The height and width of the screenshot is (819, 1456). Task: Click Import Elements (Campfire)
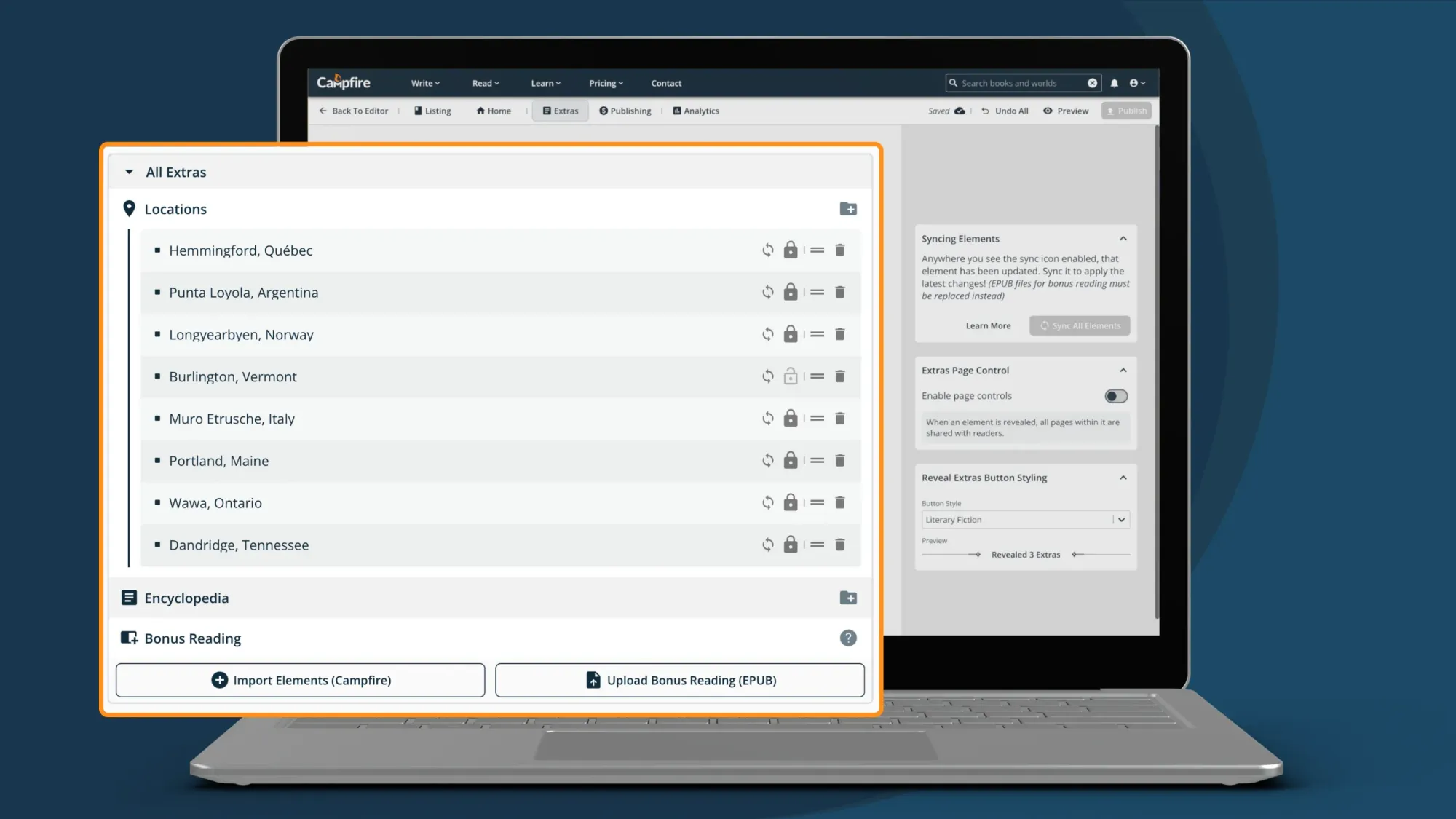(300, 680)
